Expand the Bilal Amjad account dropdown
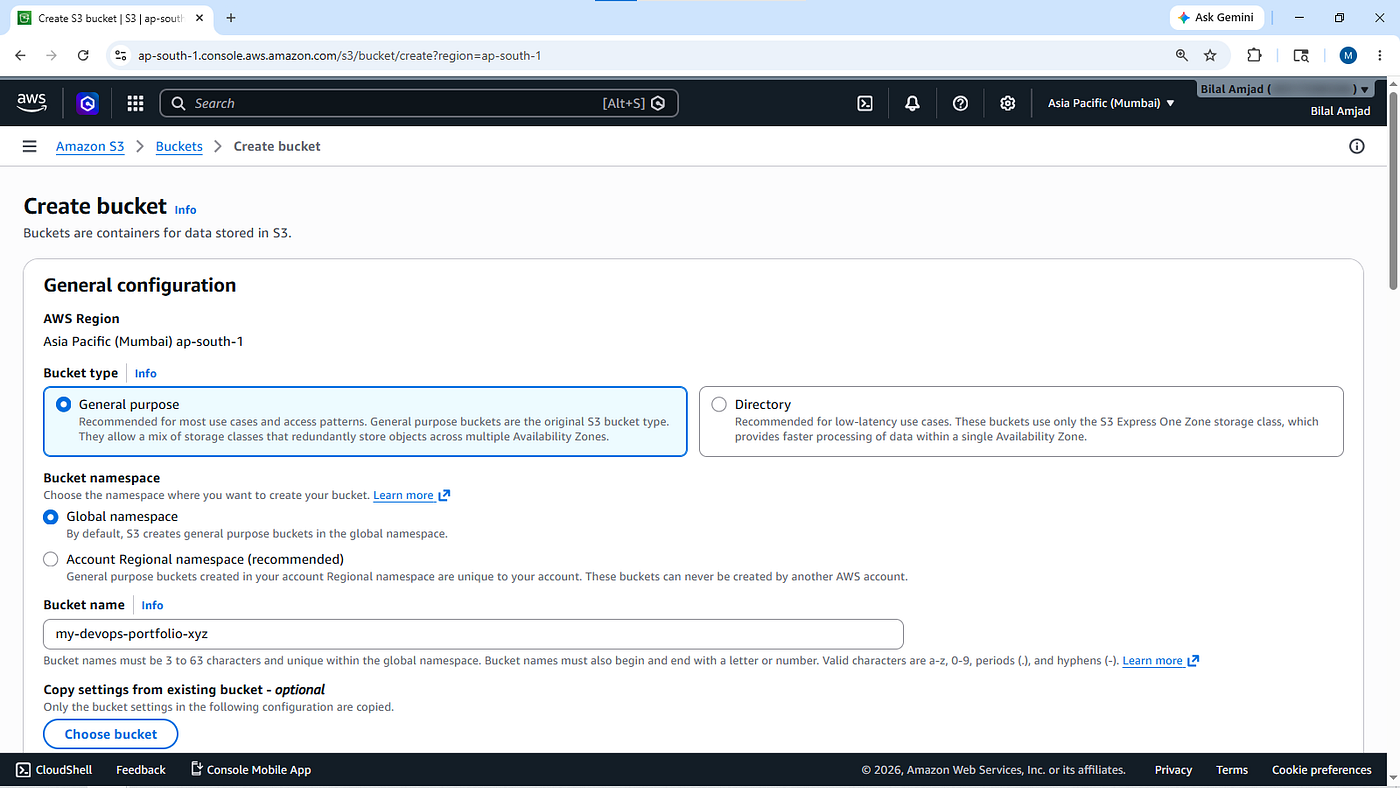The height and width of the screenshot is (788, 1400). click(1285, 89)
